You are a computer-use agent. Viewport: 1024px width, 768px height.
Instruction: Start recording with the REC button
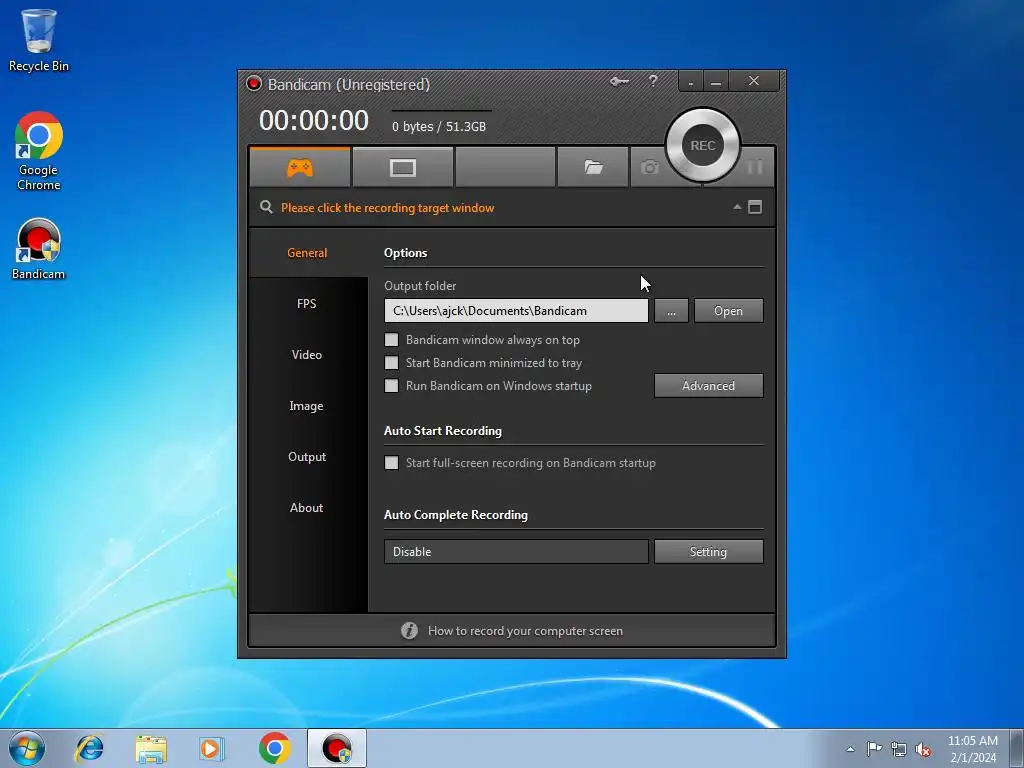(x=703, y=145)
